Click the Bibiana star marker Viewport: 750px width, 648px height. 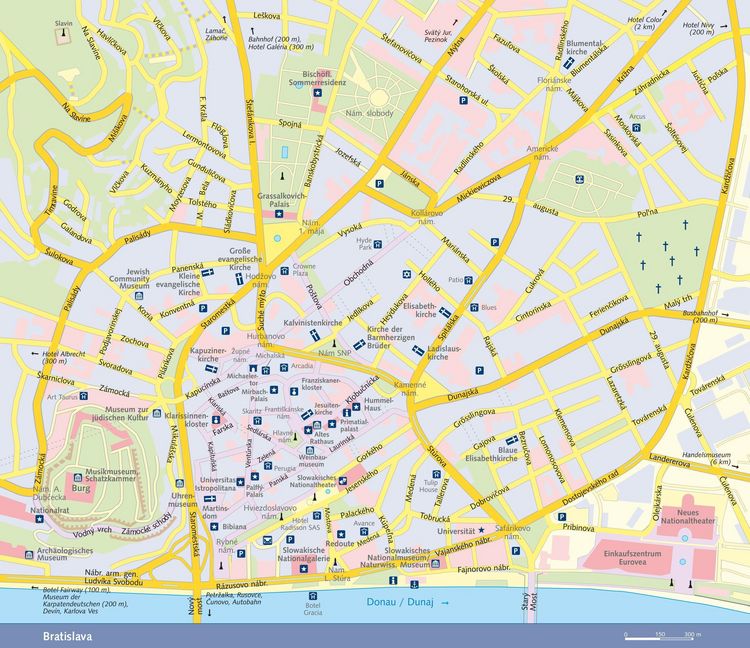point(214,527)
